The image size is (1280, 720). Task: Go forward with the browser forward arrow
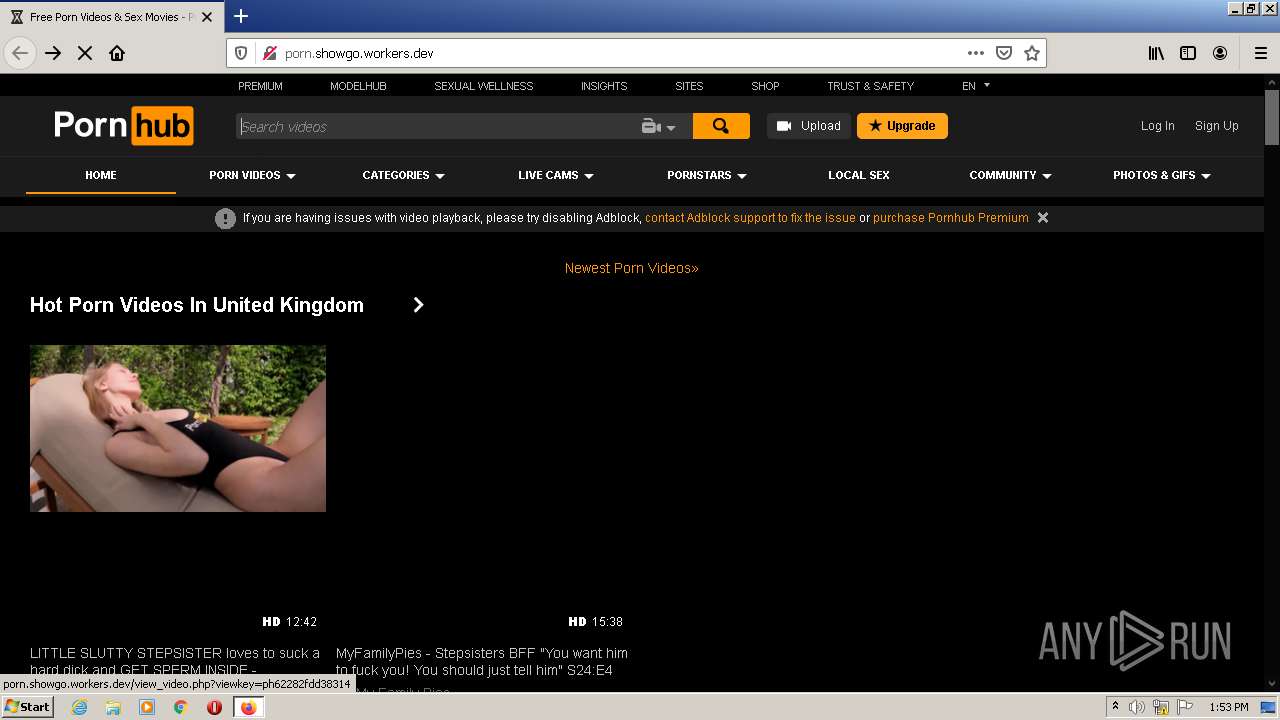[x=53, y=53]
